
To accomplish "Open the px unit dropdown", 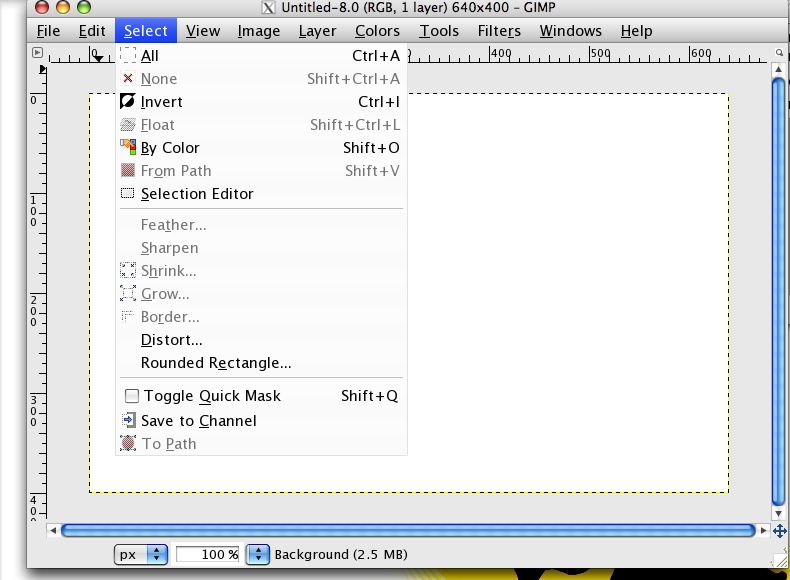I will [141, 555].
